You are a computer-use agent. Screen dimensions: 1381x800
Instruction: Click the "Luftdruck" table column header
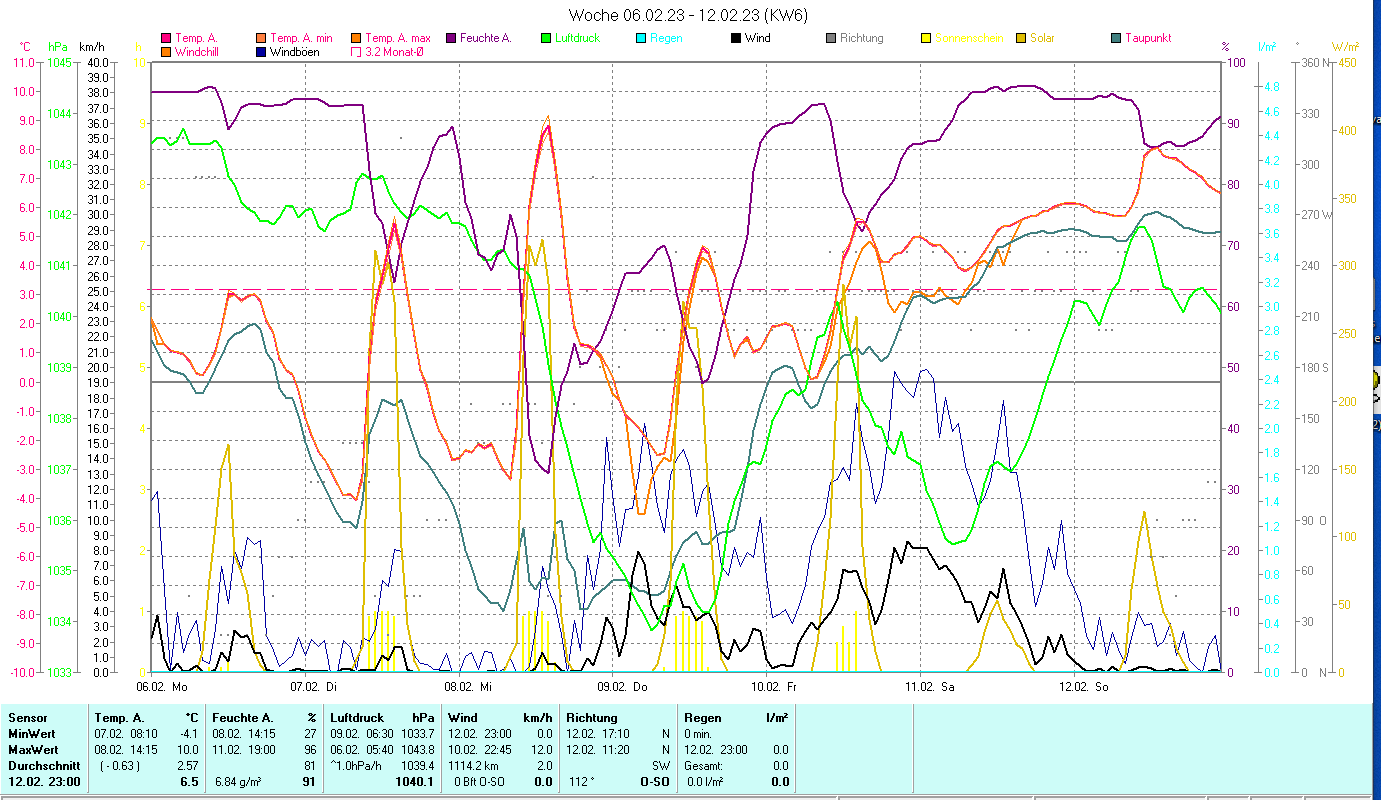pos(357,718)
